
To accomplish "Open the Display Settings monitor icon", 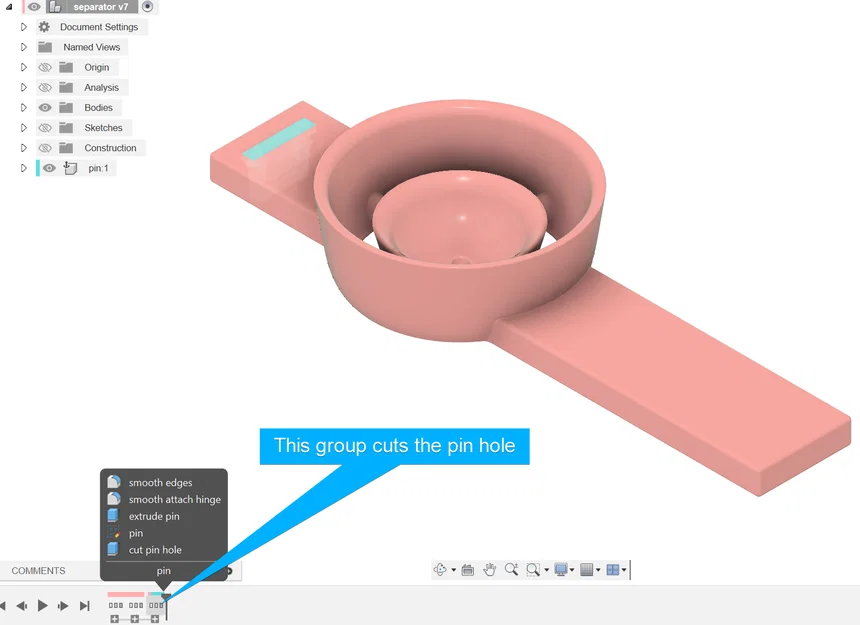I will [562, 569].
